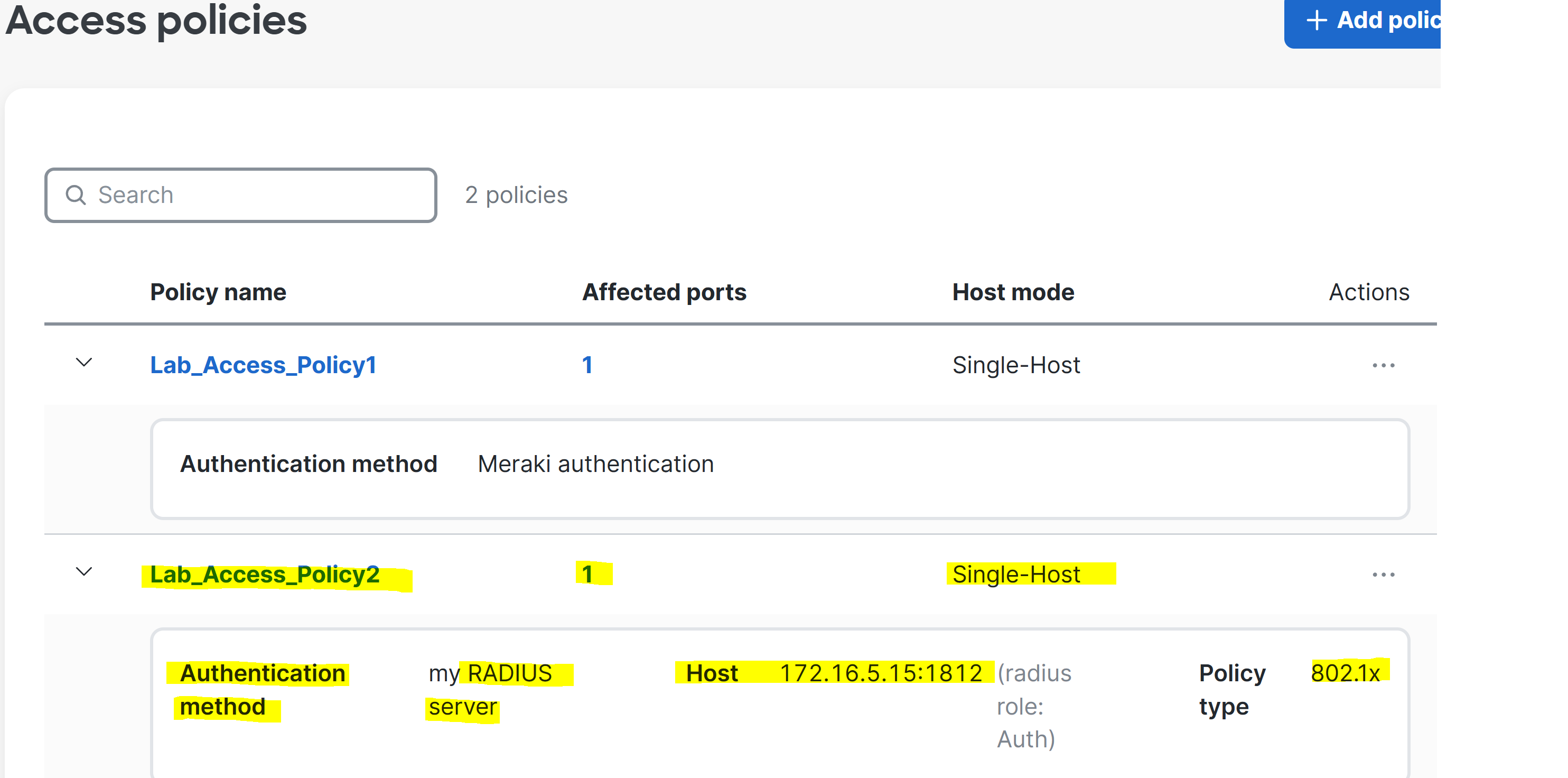Screen dimensions: 1568x778
Task: Click the Host mode column header
Action: (x=1013, y=293)
